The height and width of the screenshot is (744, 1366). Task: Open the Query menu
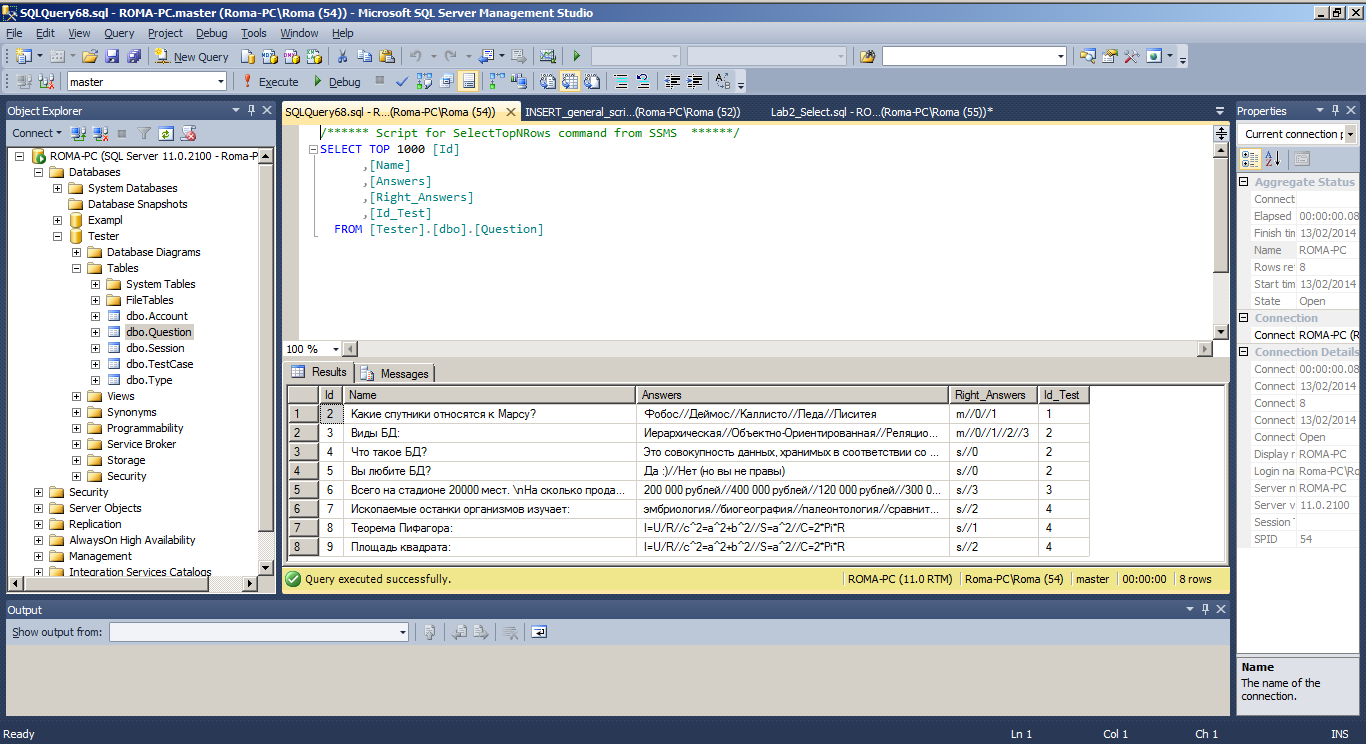[119, 33]
